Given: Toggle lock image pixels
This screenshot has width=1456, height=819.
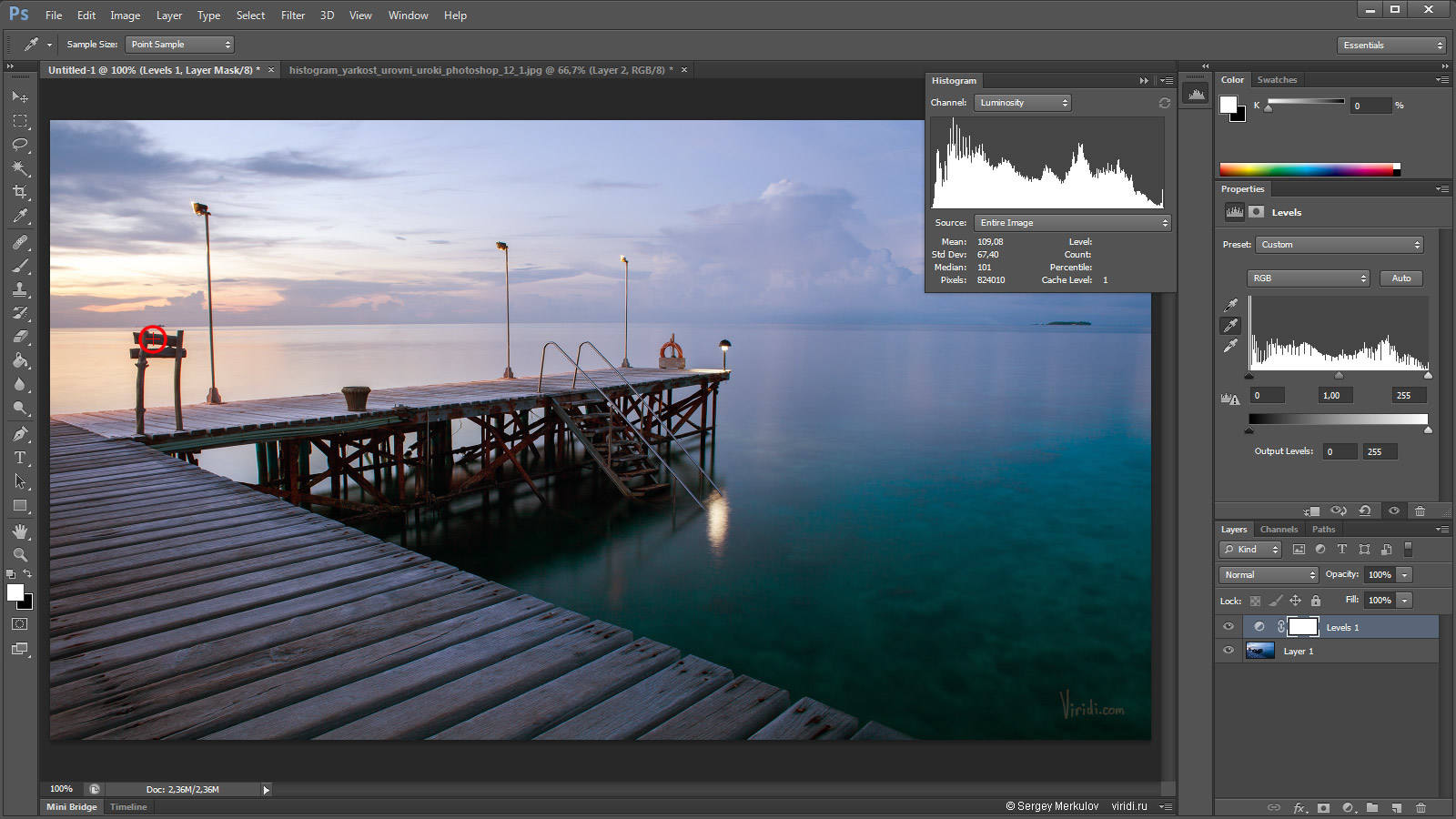Looking at the screenshot, I should 1276,601.
